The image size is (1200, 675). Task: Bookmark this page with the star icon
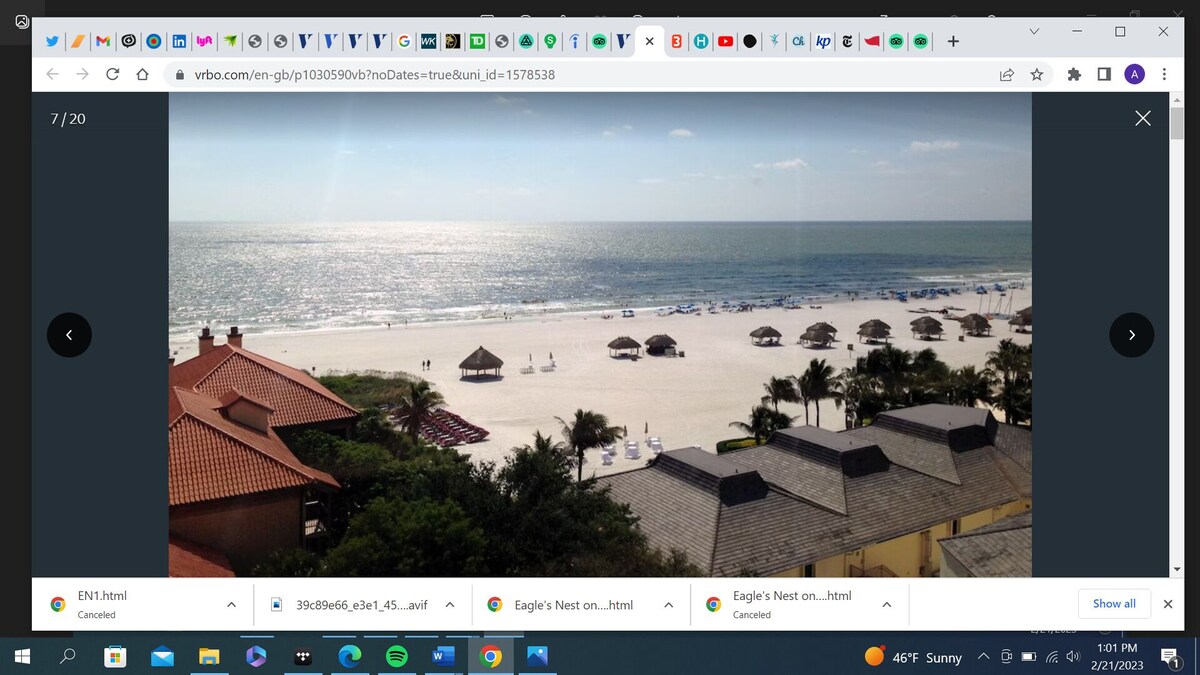(x=1037, y=74)
